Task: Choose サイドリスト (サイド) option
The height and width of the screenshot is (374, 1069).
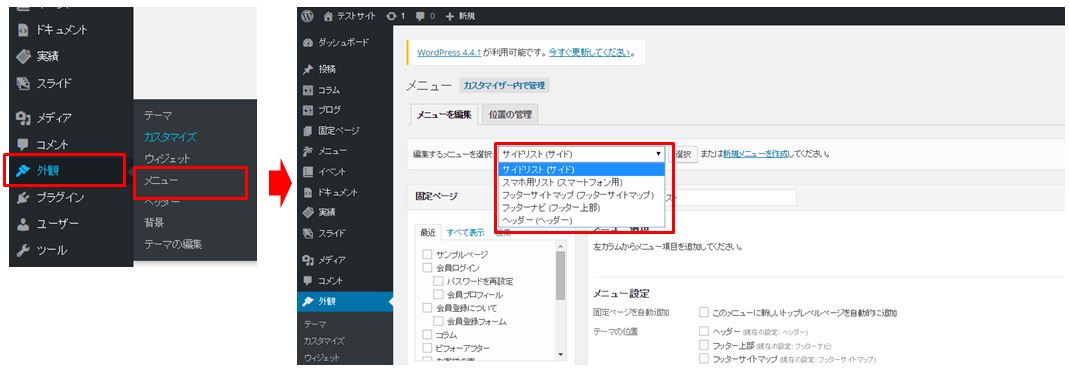Action: pos(582,169)
